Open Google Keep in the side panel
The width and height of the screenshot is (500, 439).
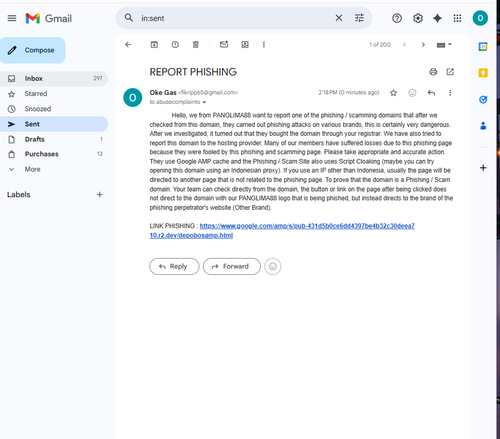tap(483, 73)
